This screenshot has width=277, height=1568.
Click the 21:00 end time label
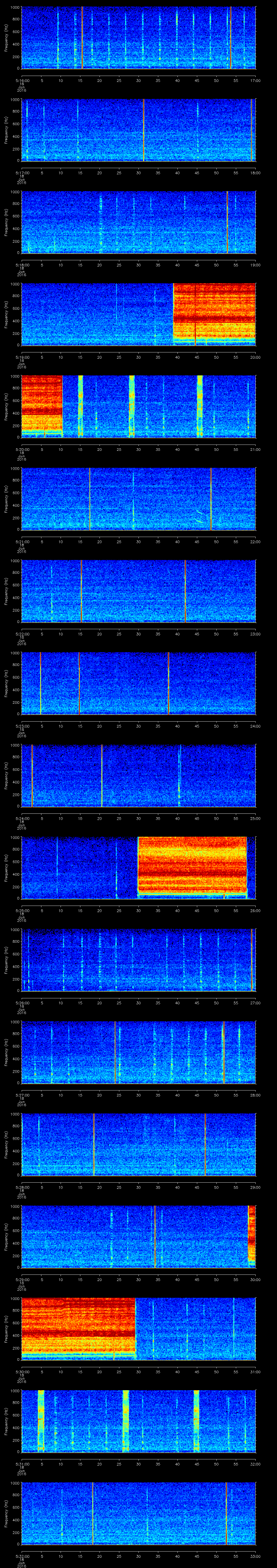(256, 449)
